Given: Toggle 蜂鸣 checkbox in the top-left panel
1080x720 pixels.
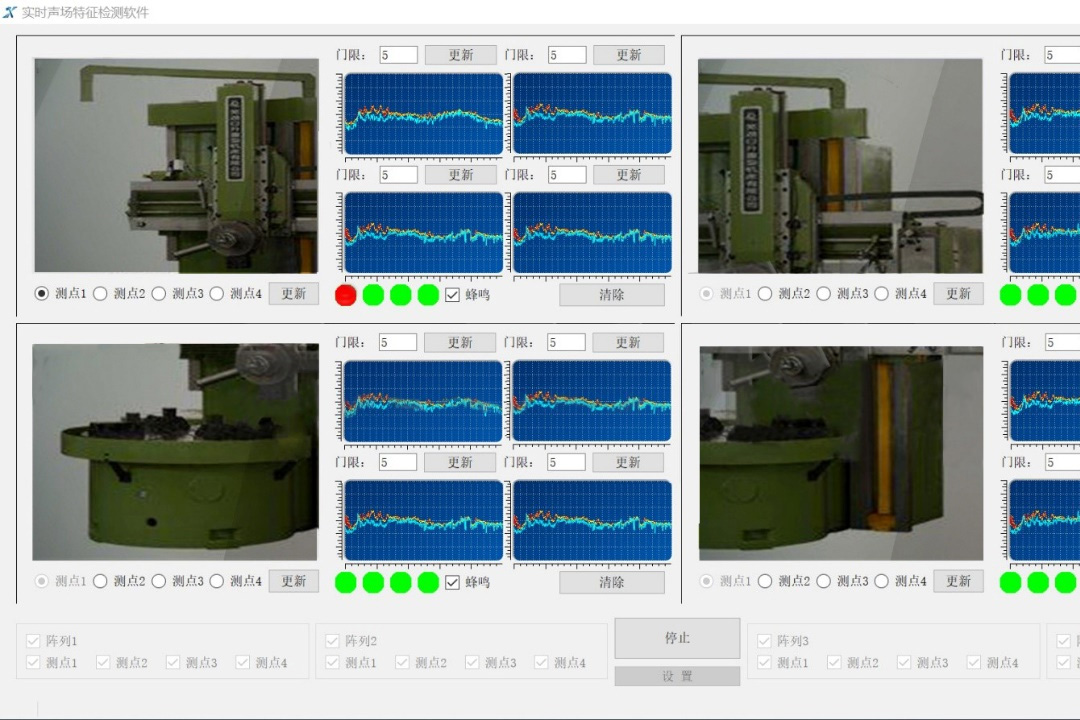Looking at the screenshot, I should pyautogui.click(x=453, y=295).
